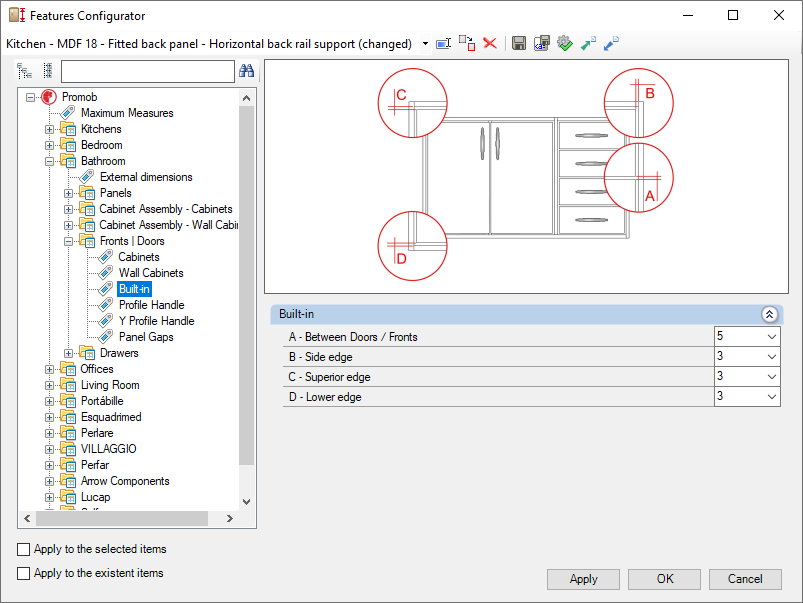
Task: Expand the Kitchens folder in tree
Action: point(49,129)
